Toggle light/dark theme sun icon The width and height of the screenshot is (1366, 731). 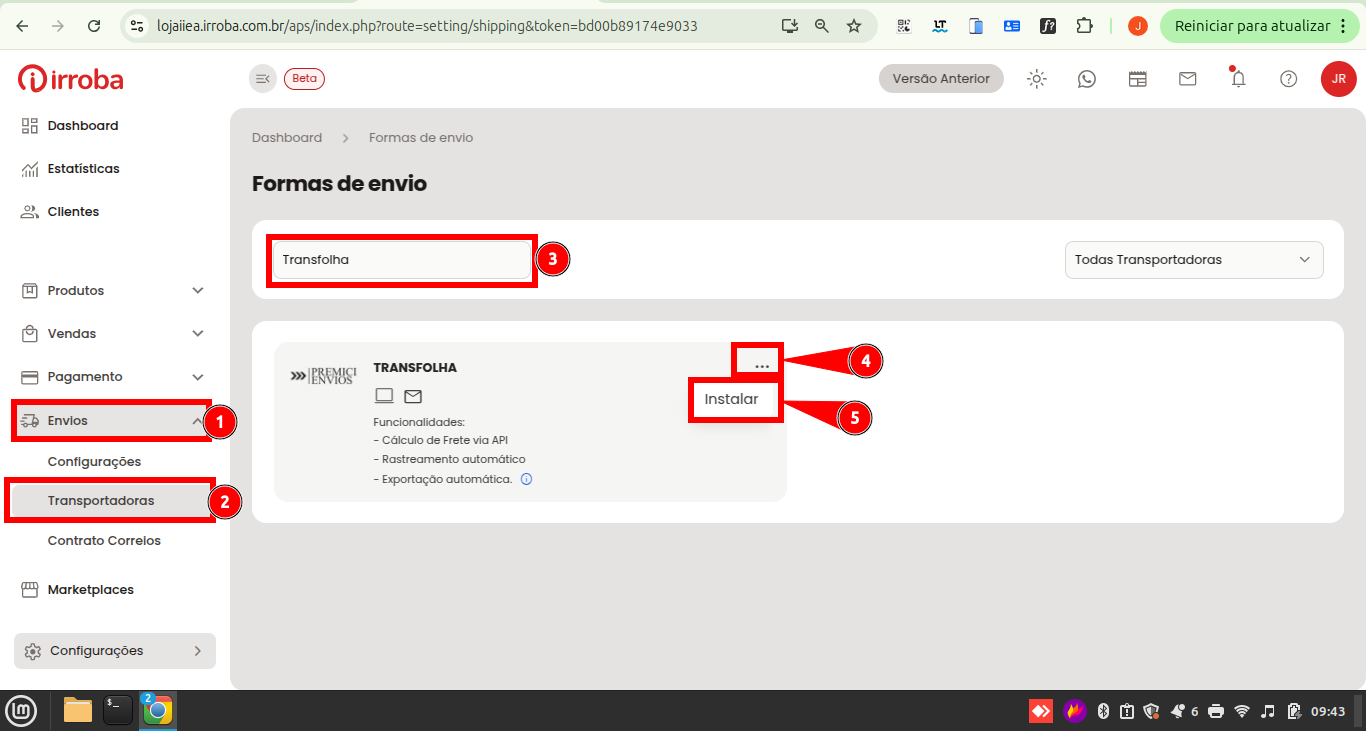[1037, 79]
